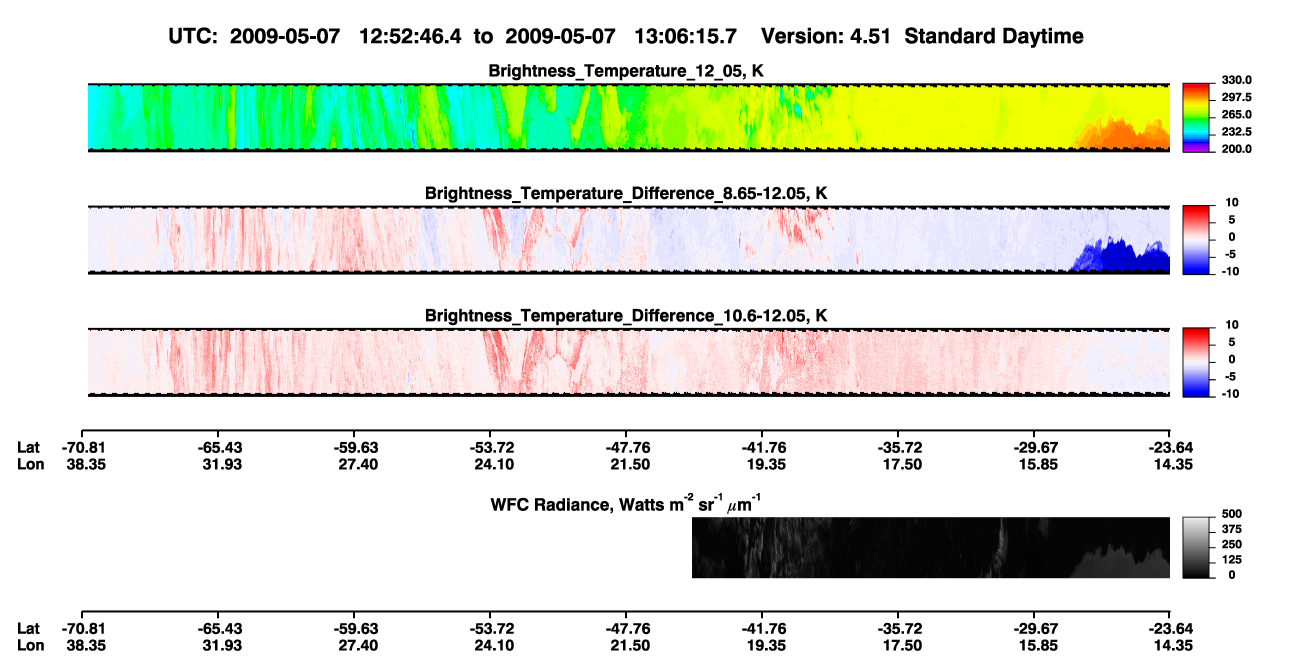Click the 232.5 colorbar tick label

point(1237,131)
